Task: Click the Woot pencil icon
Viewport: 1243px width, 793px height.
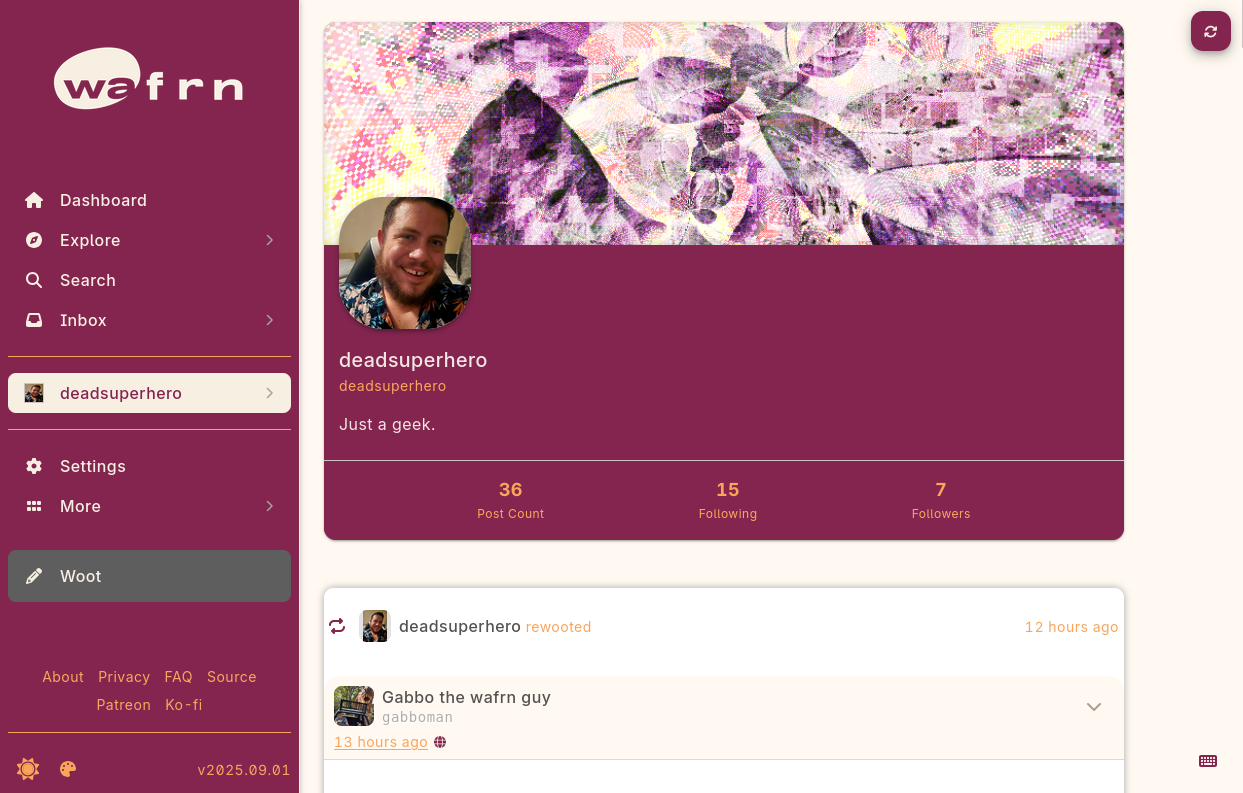Action: coord(34,576)
